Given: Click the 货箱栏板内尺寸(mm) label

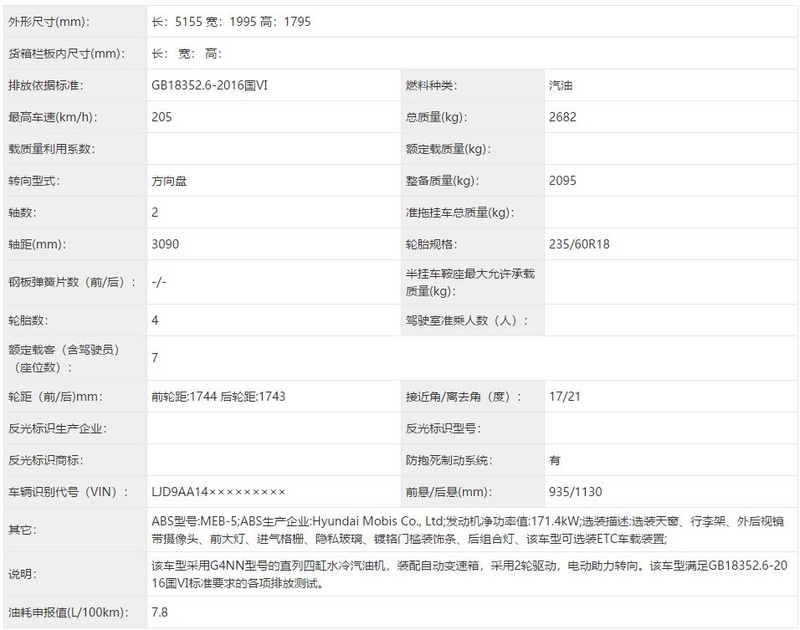Looking at the screenshot, I should point(66,54).
